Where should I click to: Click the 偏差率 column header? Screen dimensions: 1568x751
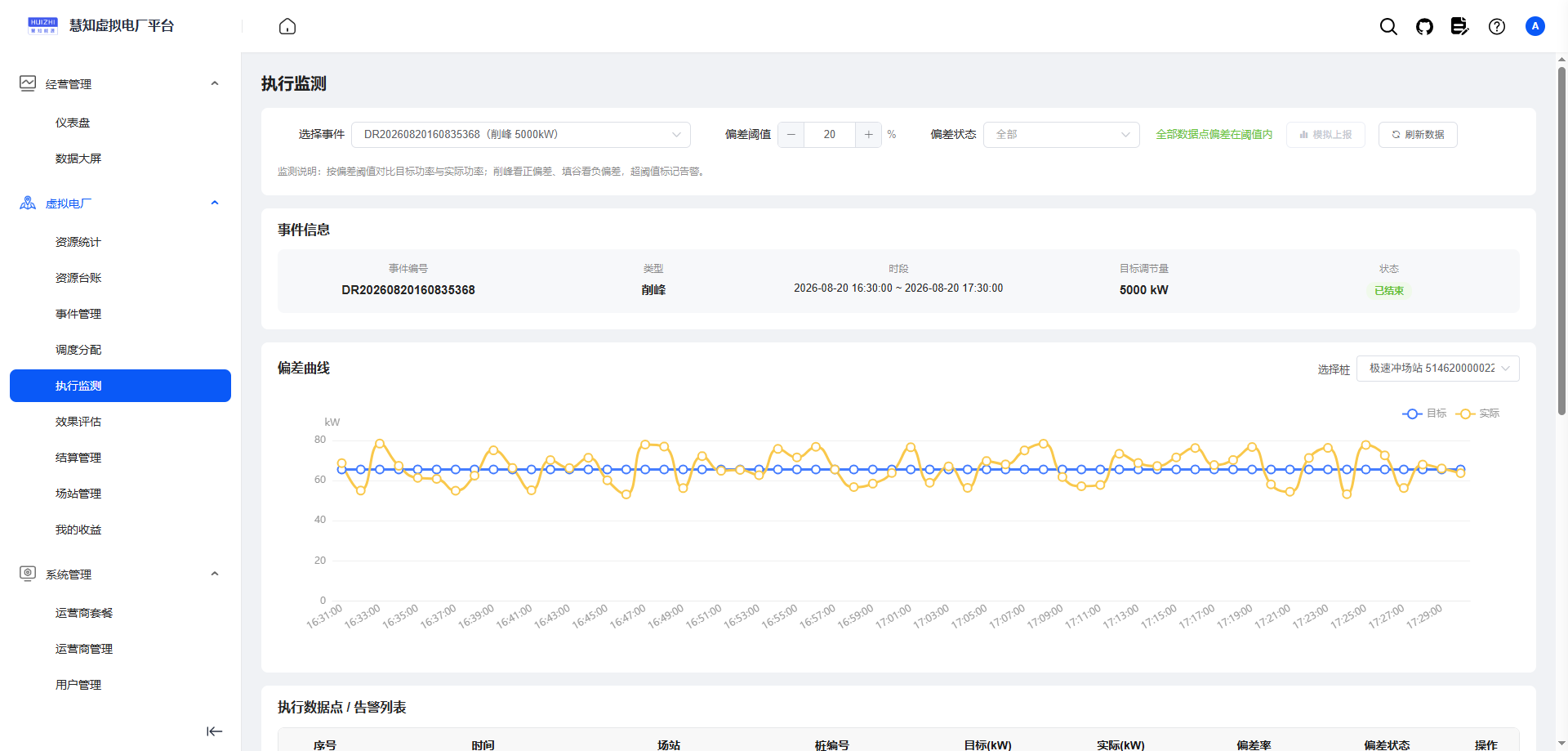click(1254, 745)
